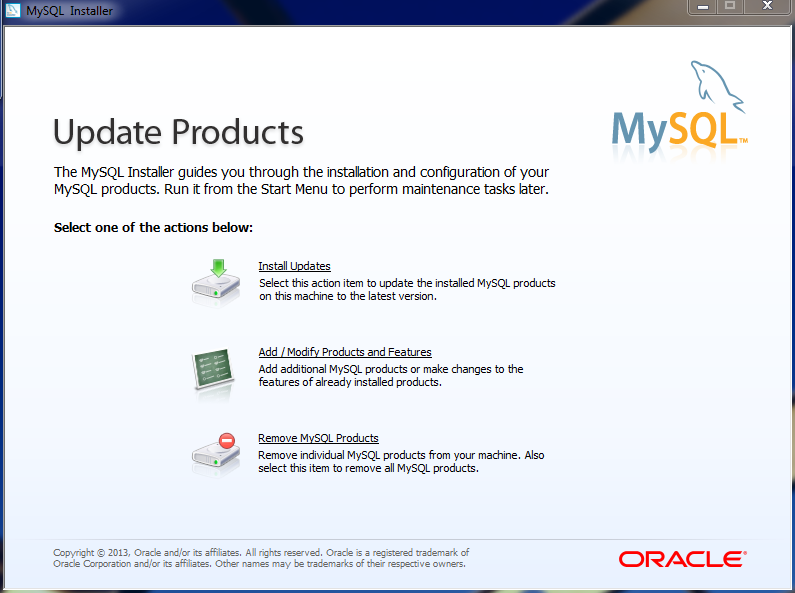Click the MySQL wordmark text logo
795x593 pixels.
pos(676,128)
